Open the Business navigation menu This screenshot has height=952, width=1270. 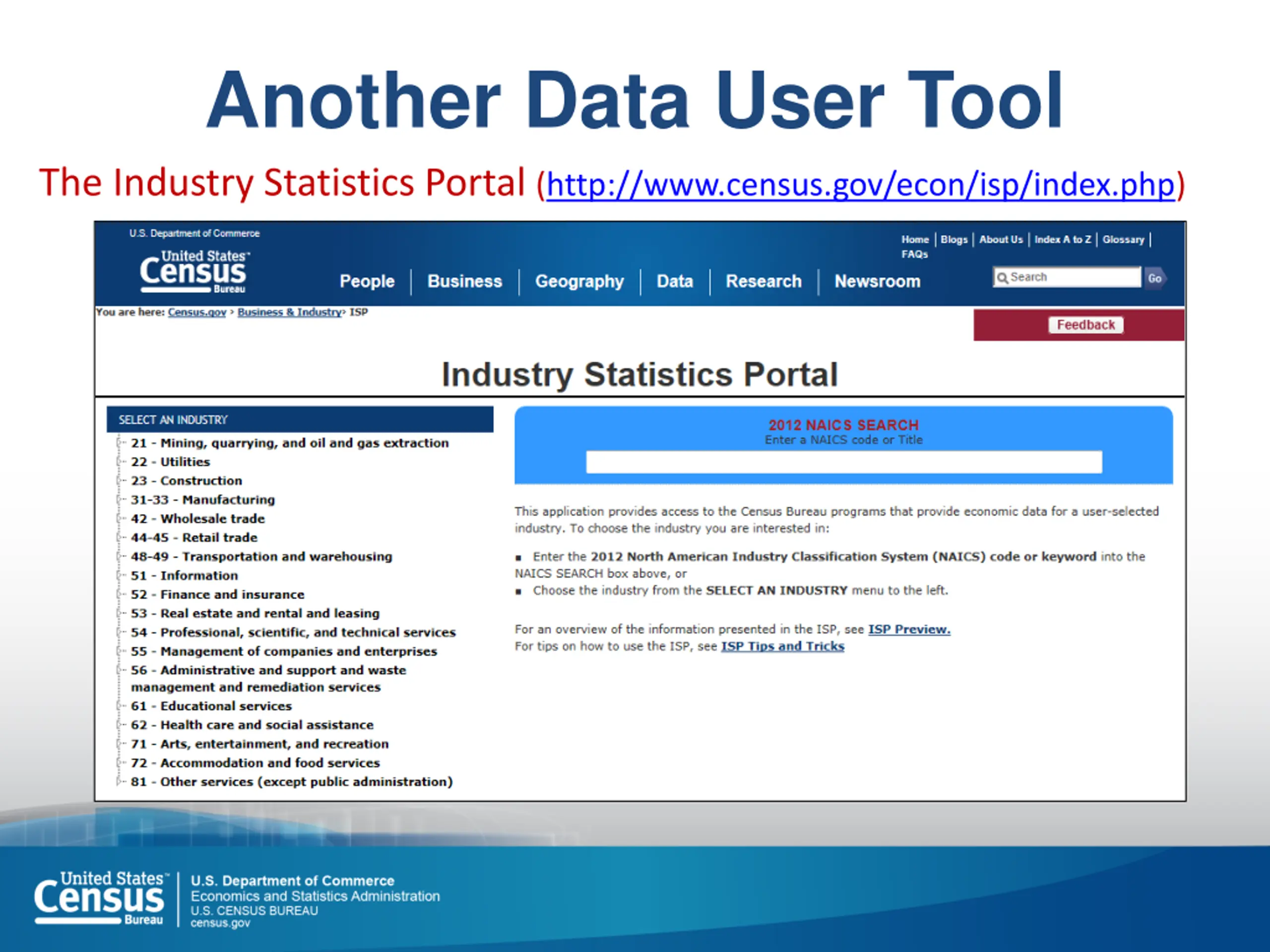pyautogui.click(x=464, y=281)
